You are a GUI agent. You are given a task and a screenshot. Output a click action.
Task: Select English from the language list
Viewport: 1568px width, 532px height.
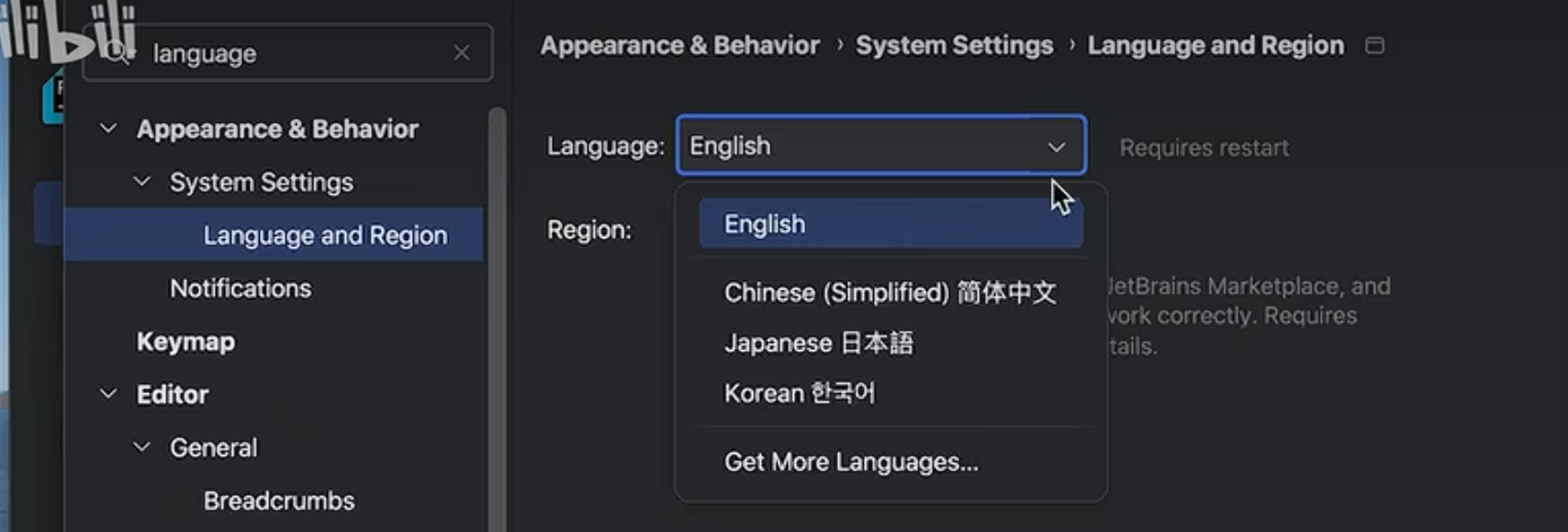(x=764, y=224)
